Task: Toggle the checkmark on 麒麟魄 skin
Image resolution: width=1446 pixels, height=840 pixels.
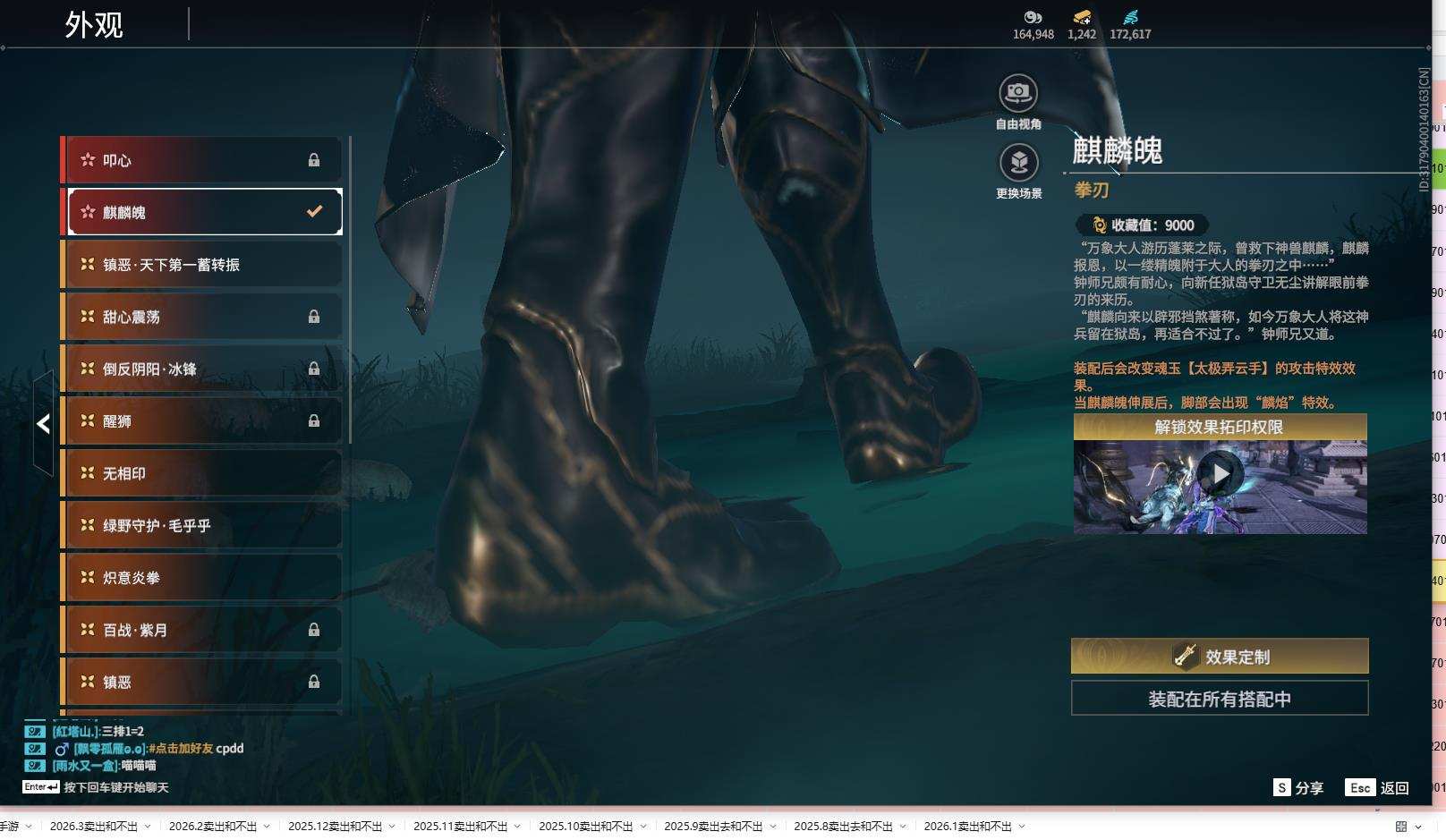Action: coord(314,212)
